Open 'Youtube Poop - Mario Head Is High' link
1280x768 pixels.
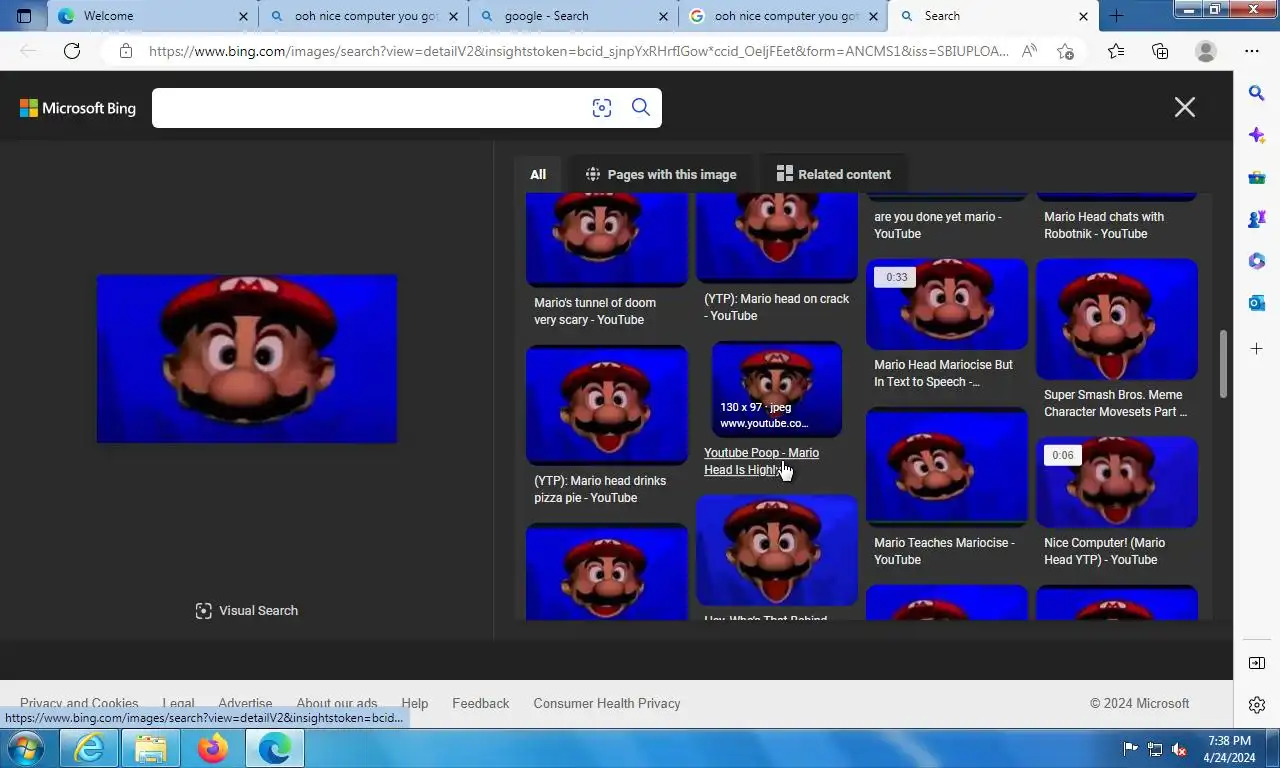761,461
